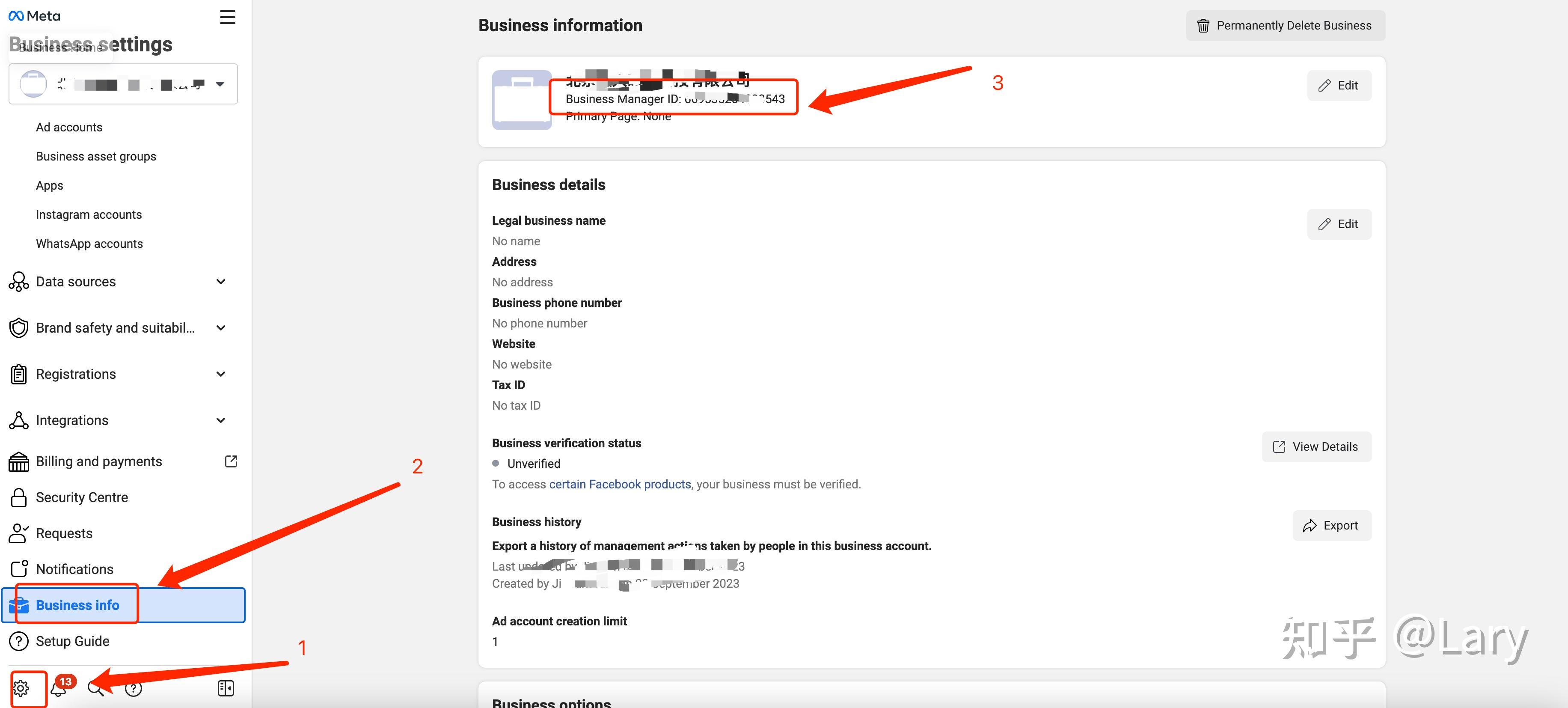This screenshot has height=708, width=1568.
Task: Open Security Centre menu item
Action: click(x=82, y=497)
